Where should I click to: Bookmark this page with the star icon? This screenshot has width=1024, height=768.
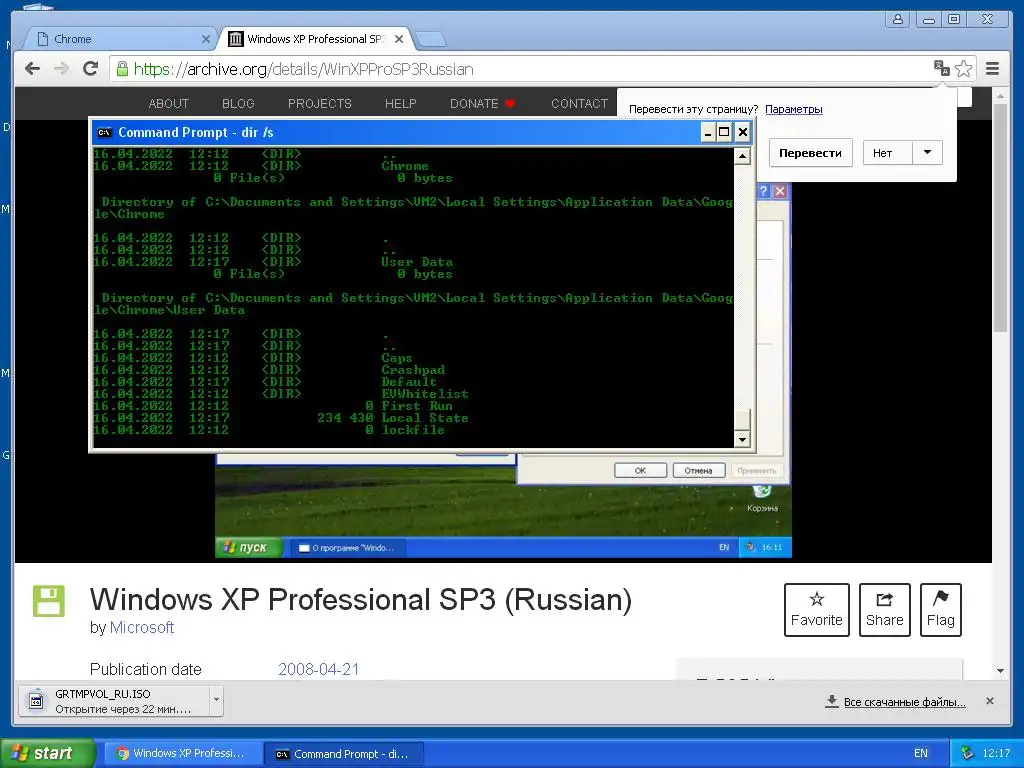point(963,69)
